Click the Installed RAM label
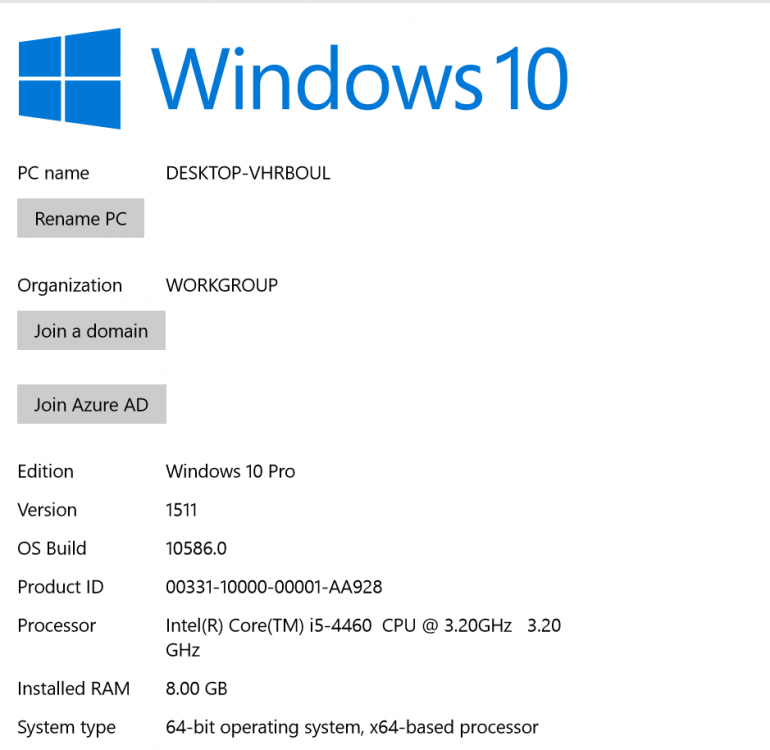The image size is (770, 750). (x=74, y=689)
